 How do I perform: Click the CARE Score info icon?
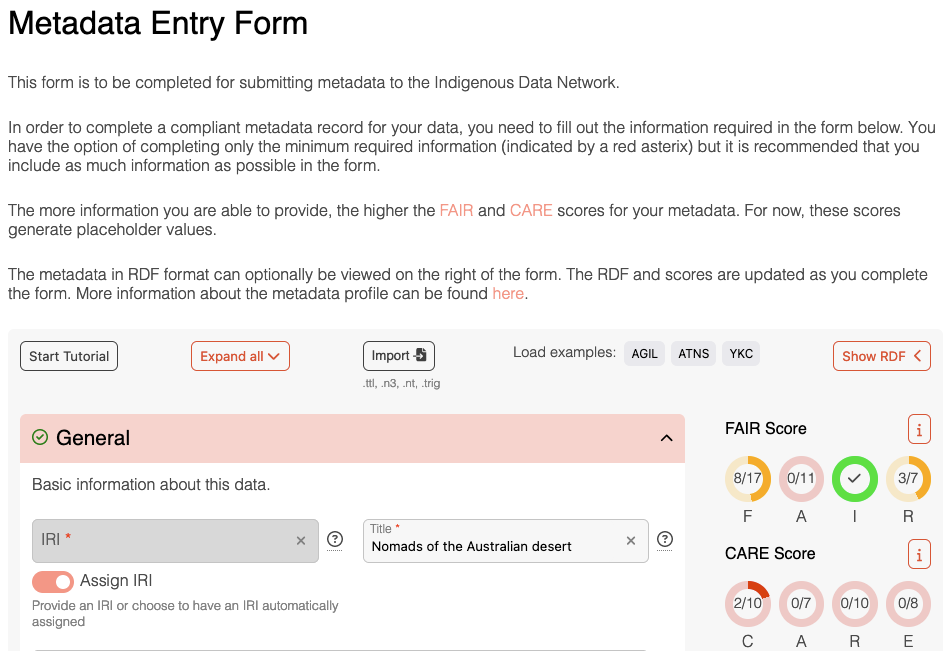pyautogui.click(x=919, y=554)
